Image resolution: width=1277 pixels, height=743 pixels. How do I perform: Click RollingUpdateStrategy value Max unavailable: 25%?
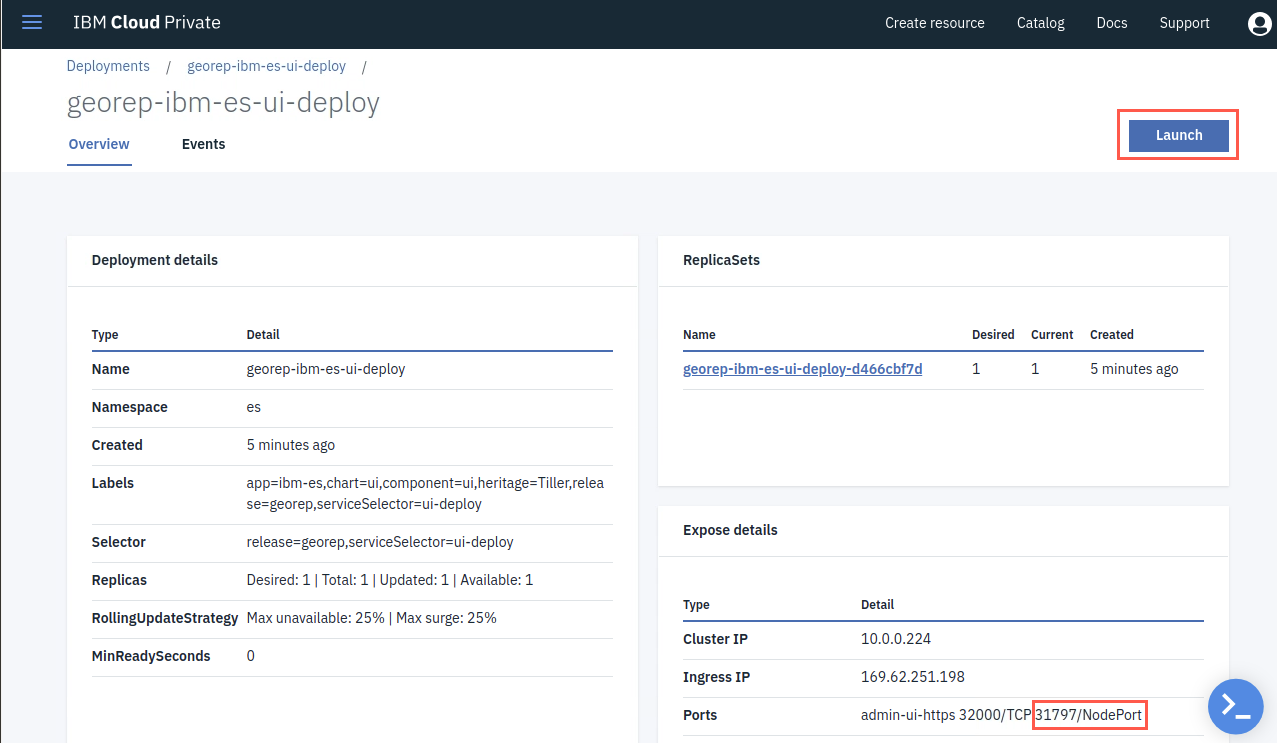click(x=372, y=618)
